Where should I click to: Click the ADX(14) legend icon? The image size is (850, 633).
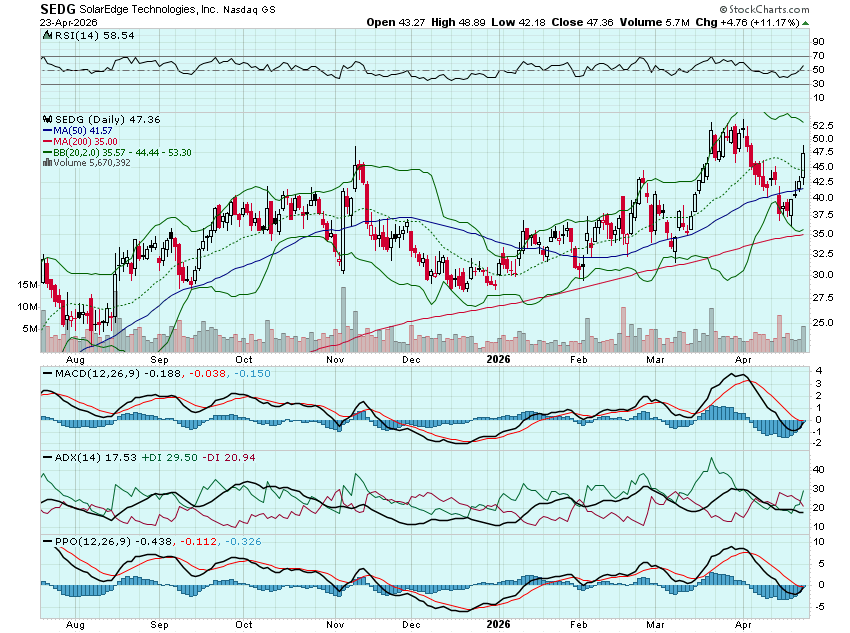(46, 457)
